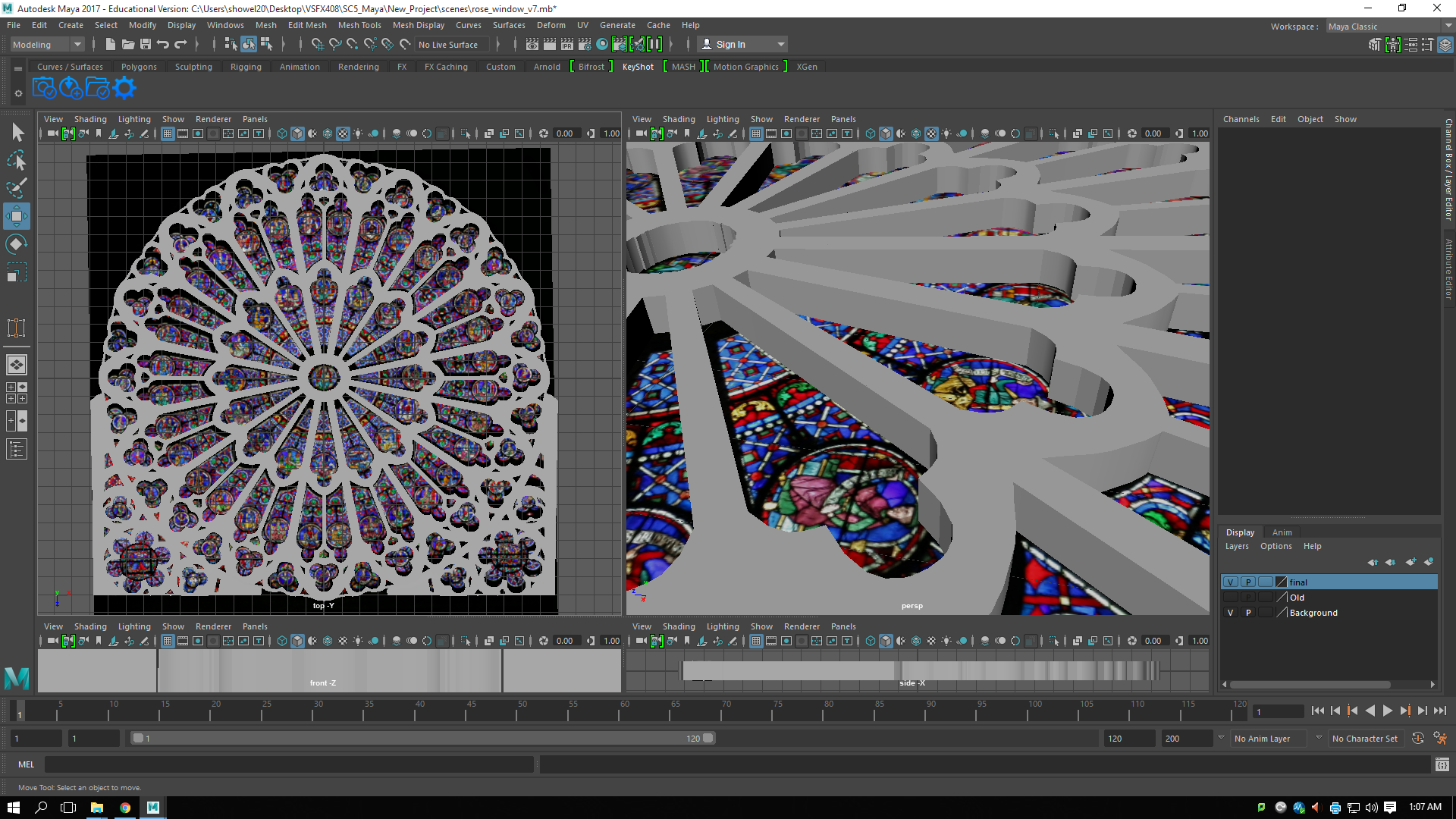Open shelf tab list menu
This screenshot has height=819, width=1456.
(18, 69)
